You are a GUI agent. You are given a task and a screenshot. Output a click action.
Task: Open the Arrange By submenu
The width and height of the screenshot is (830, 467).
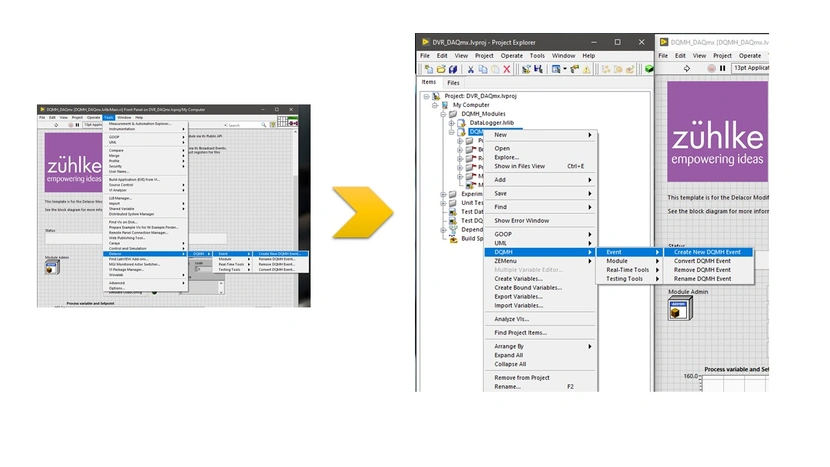point(540,346)
